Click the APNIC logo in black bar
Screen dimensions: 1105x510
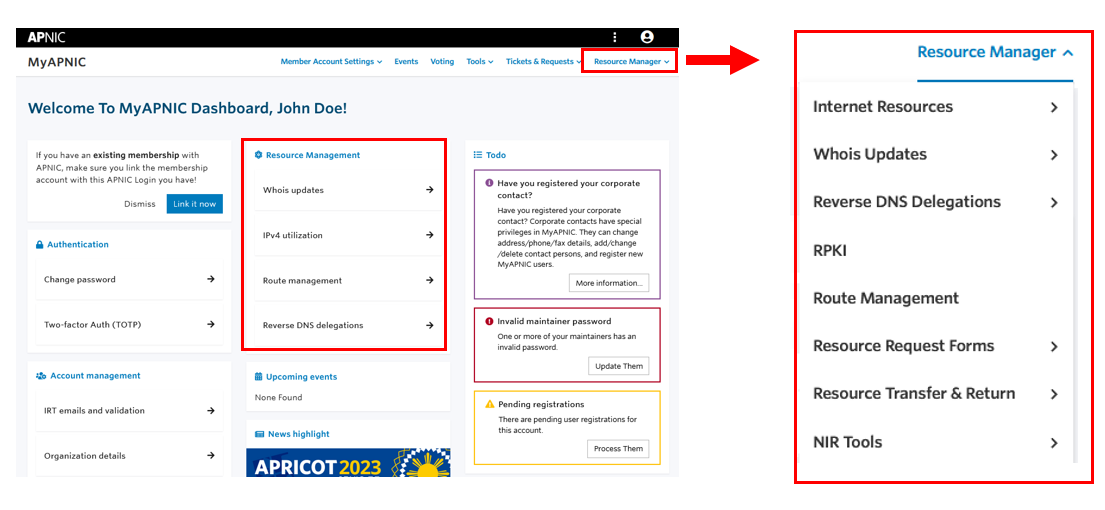(x=46, y=37)
